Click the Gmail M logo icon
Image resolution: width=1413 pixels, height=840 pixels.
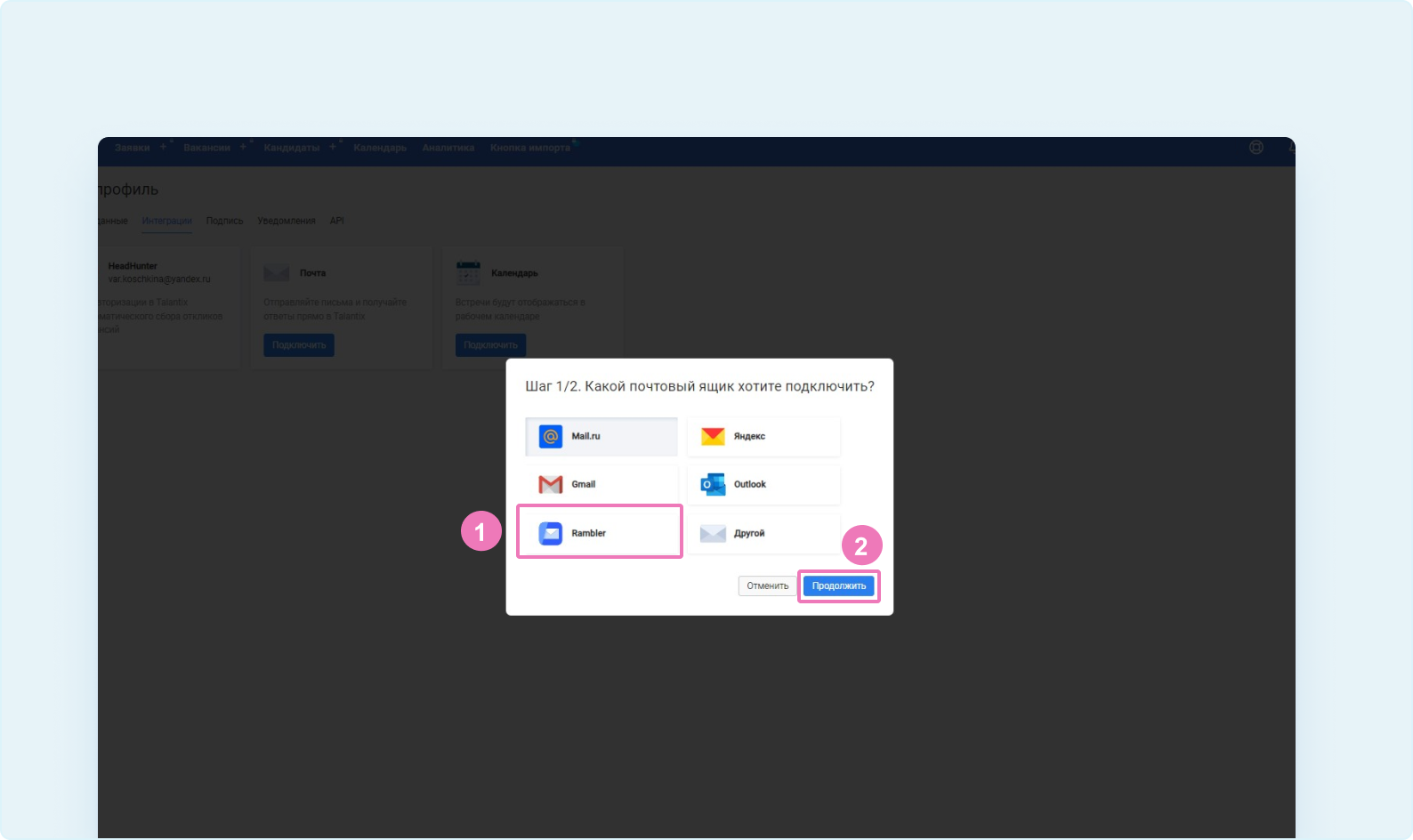click(x=551, y=484)
